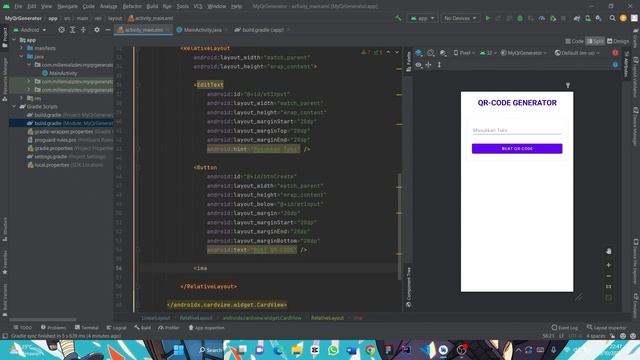This screenshot has height=360, width=640.
Task: Open the app run configuration dropdown
Action: (x=422, y=18)
